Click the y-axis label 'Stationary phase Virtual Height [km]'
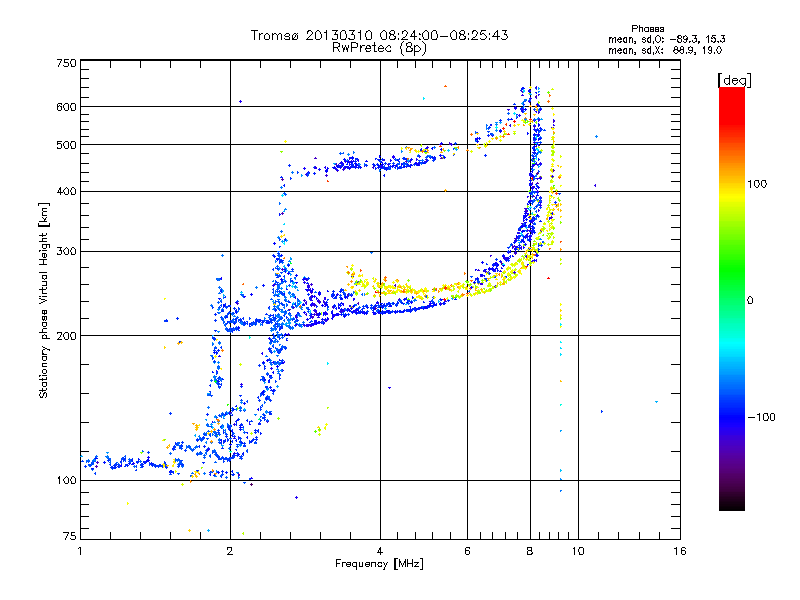This screenshot has width=800, height=600. 44,300
